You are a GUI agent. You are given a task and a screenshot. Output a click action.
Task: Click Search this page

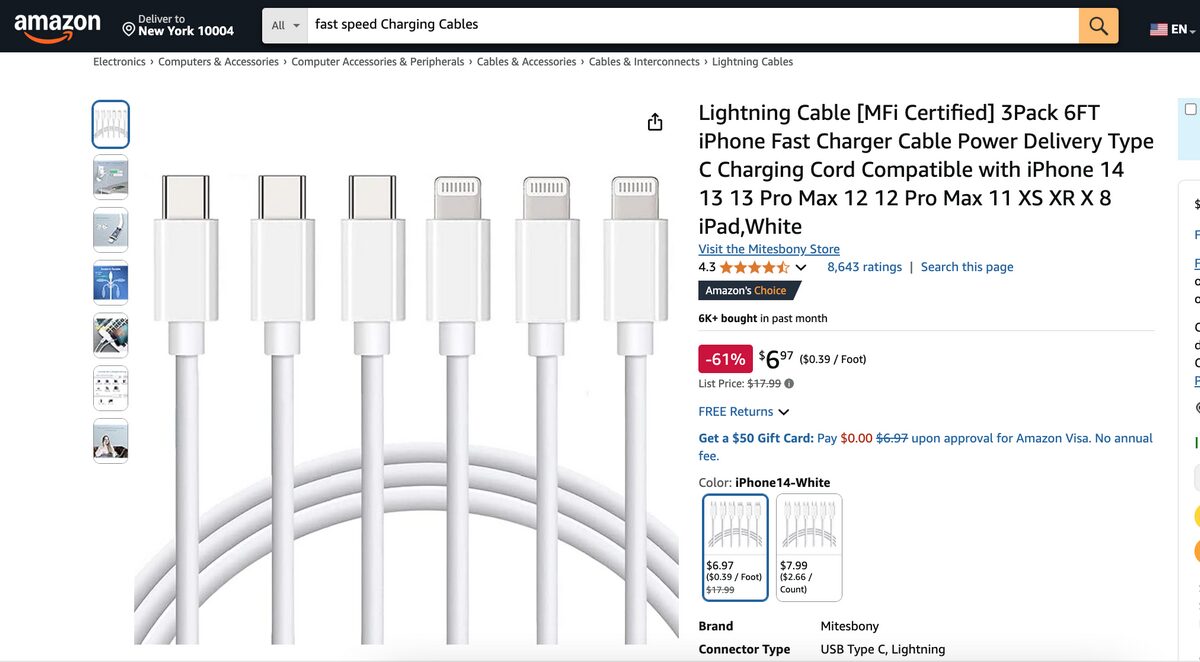[966, 266]
